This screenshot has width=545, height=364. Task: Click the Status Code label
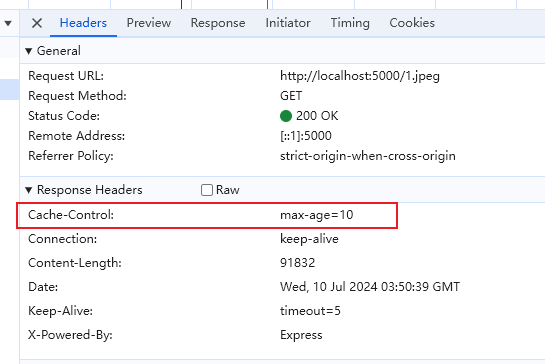64,116
